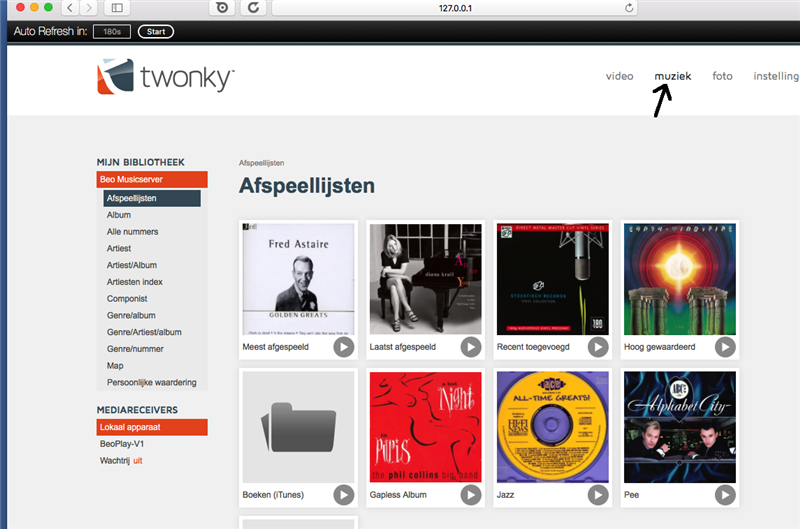Play the Jazz playlist
The height and width of the screenshot is (529, 800).
[x=598, y=495]
